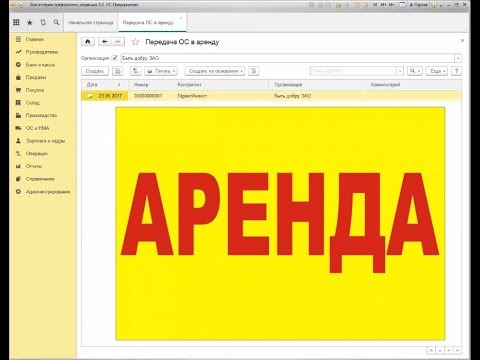Viewport: 480px width, 360px height.
Task: Expand the search field history dropdown
Action: (400, 71)
